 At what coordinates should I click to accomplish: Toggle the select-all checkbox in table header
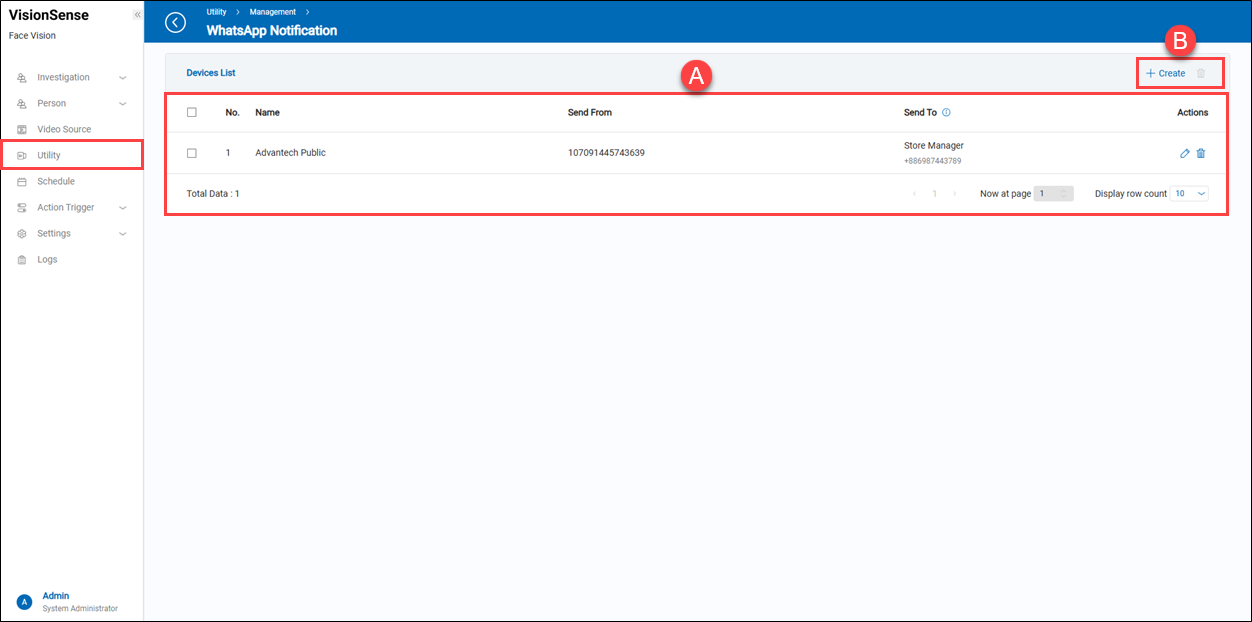tap(192, 113)
